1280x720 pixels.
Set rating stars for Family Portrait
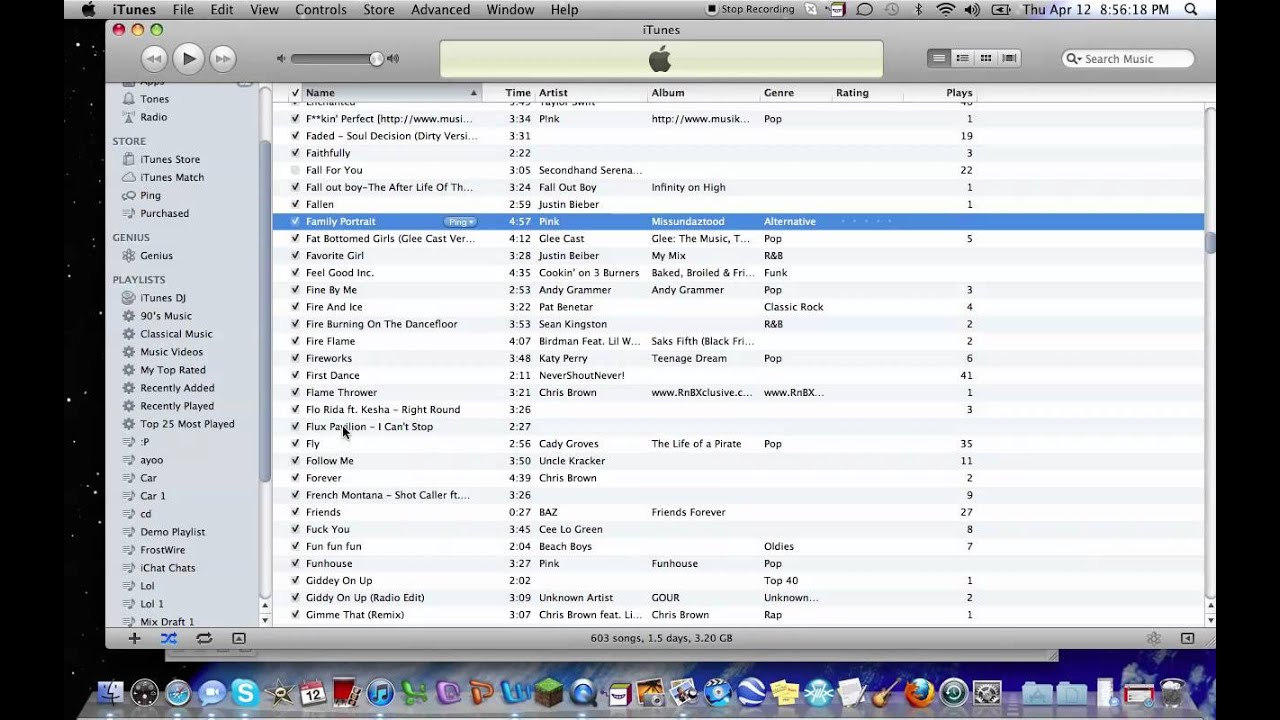866,222
